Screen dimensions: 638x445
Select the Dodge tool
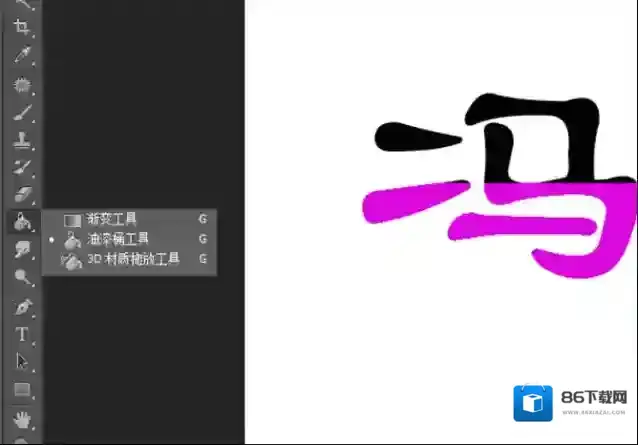(x=22, y=278)
